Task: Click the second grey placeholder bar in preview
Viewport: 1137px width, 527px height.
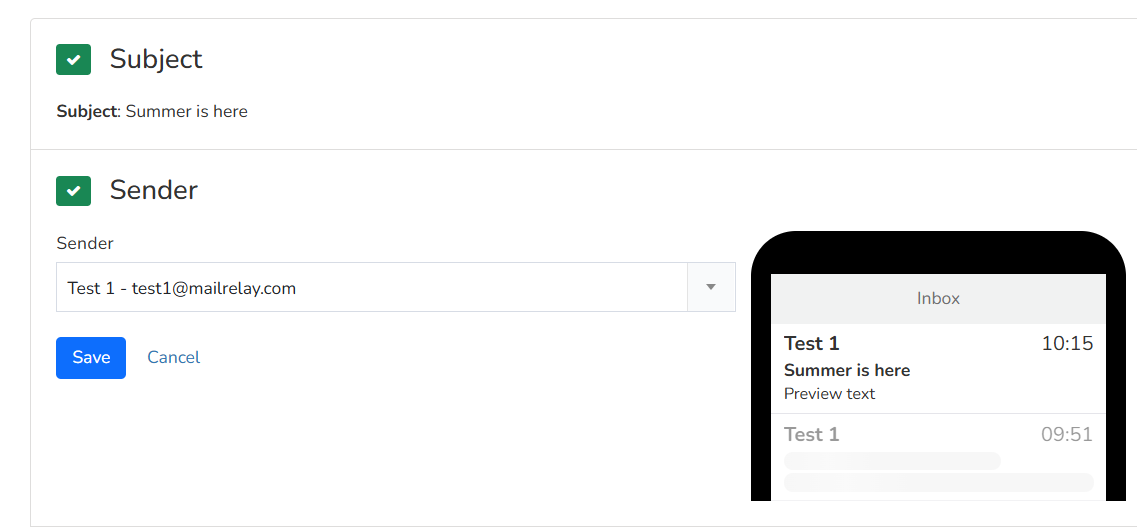Action: tap(938, 483)
